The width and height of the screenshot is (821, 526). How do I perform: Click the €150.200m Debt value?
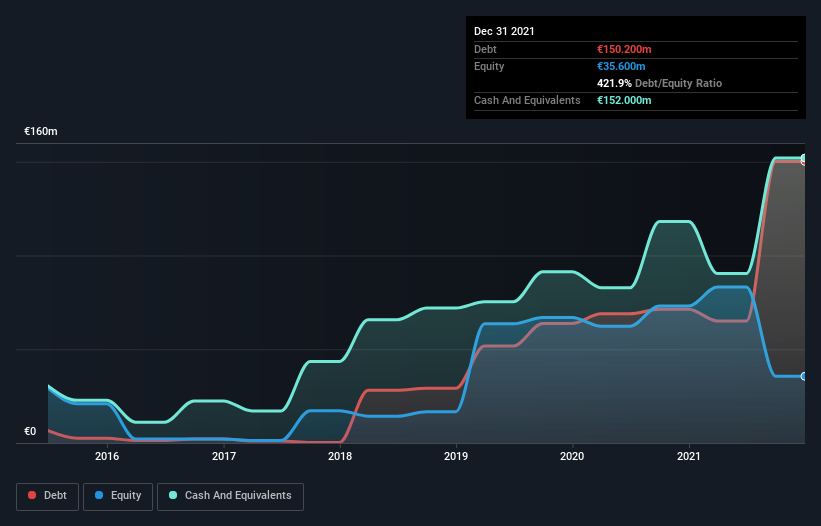click(624, 49)
